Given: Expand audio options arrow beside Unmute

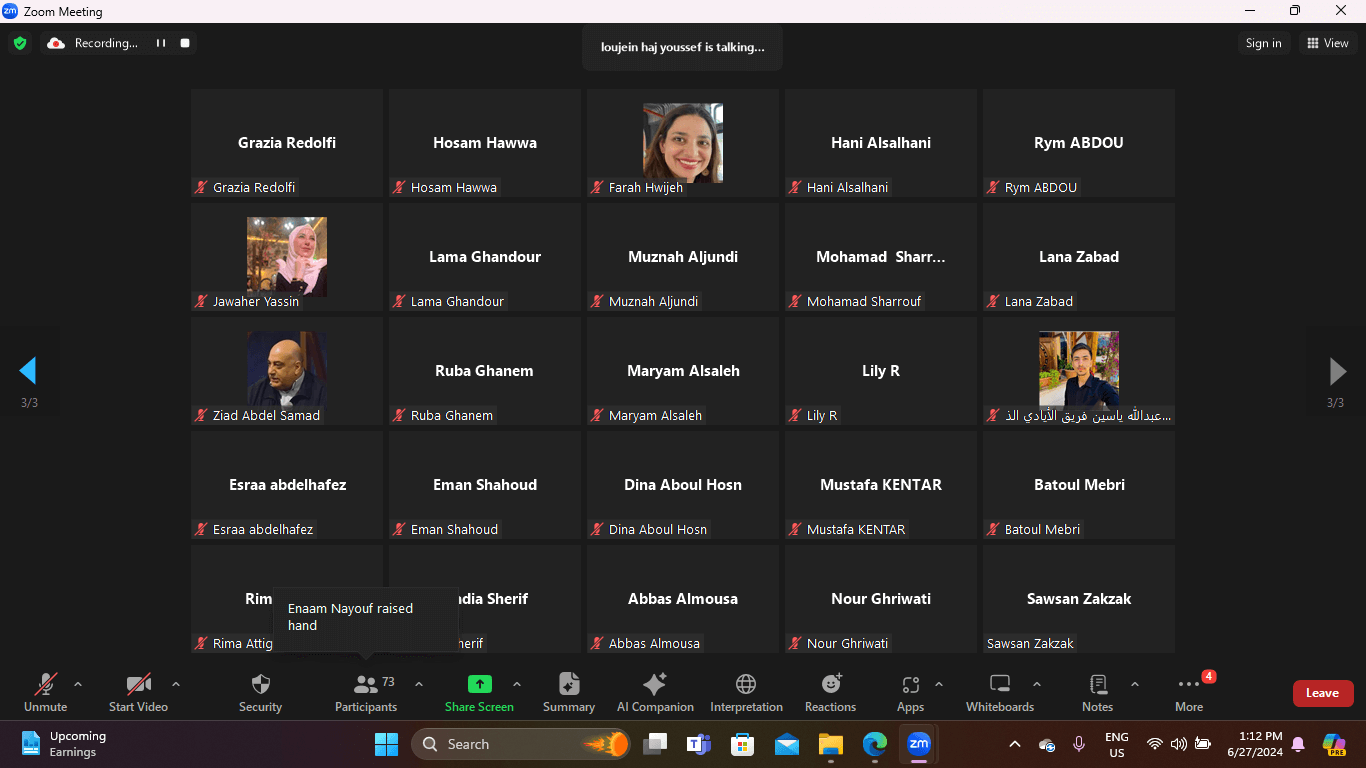Looking at the screenshot, I should pyautogui.click(x=78, y=685).
